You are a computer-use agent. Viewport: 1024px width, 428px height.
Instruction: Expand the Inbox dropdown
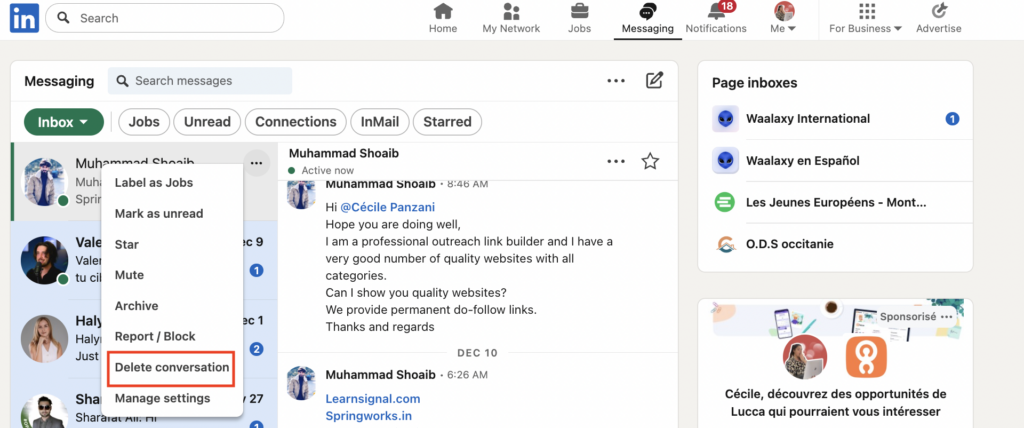[x=64, y=122]
